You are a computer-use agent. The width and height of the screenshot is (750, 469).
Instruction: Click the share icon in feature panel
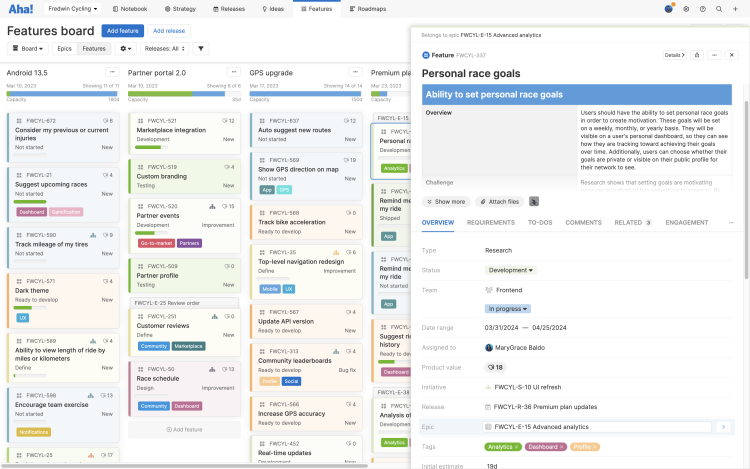point(697,55)
